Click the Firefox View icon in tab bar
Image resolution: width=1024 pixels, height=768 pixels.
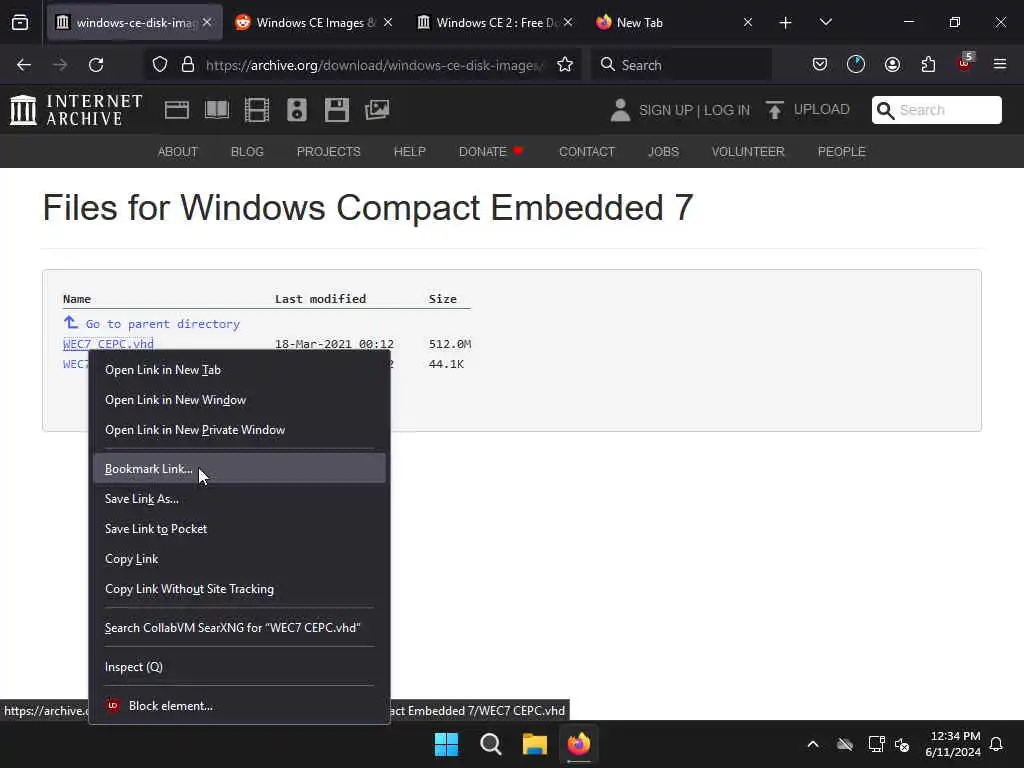(x=20, y=23)
